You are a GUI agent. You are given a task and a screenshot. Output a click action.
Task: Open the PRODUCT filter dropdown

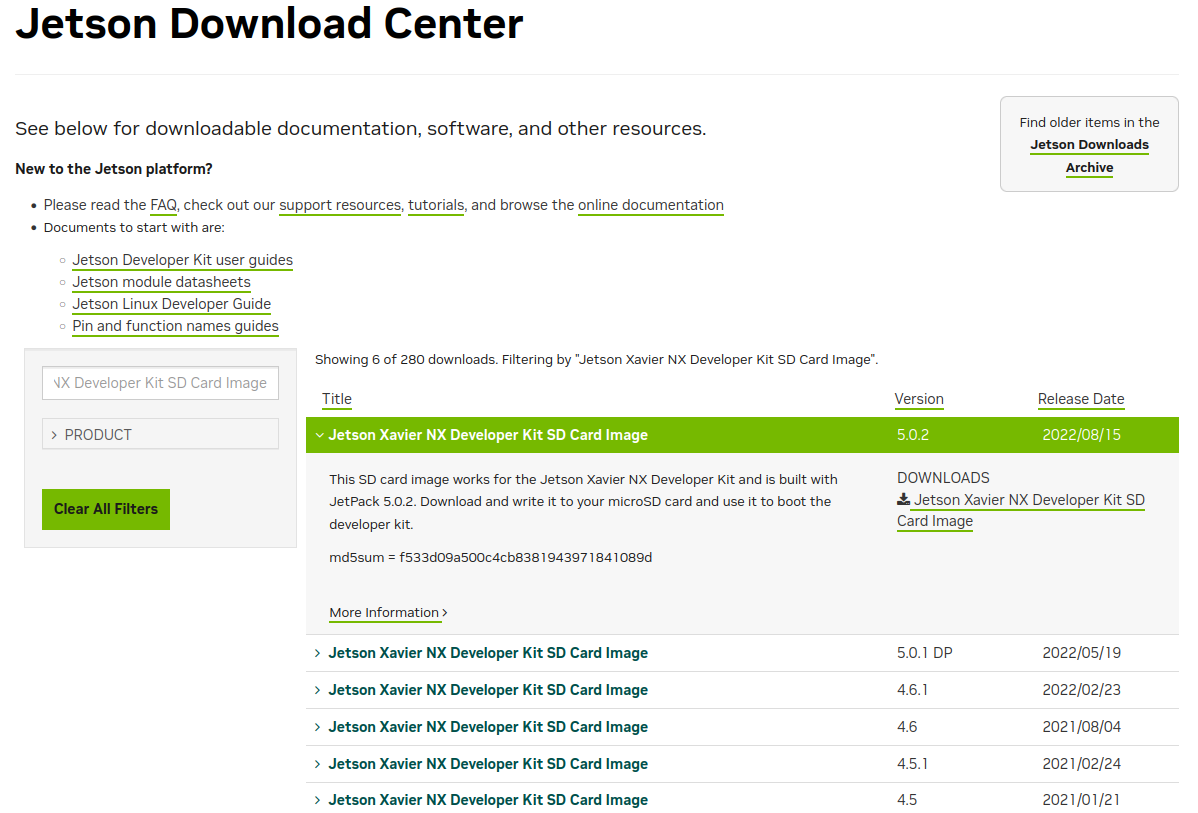(x=160, y=434)
